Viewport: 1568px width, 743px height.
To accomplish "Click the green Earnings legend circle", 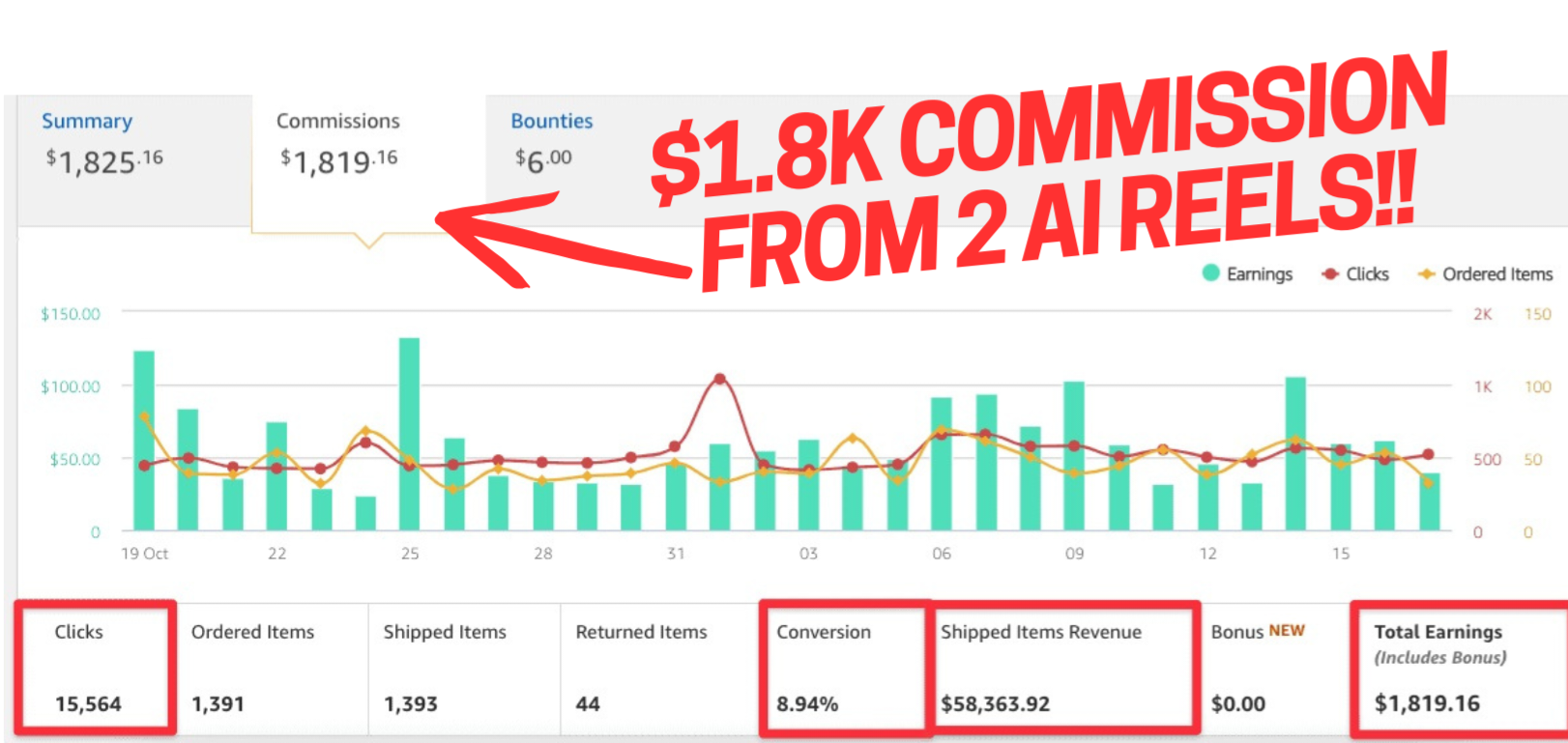I will point(1210,273).
